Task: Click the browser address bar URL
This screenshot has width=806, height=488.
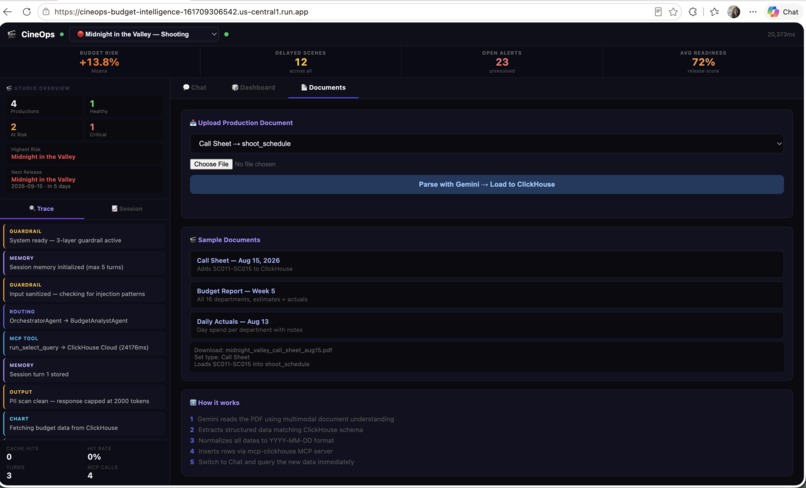Action: (181, 11)
